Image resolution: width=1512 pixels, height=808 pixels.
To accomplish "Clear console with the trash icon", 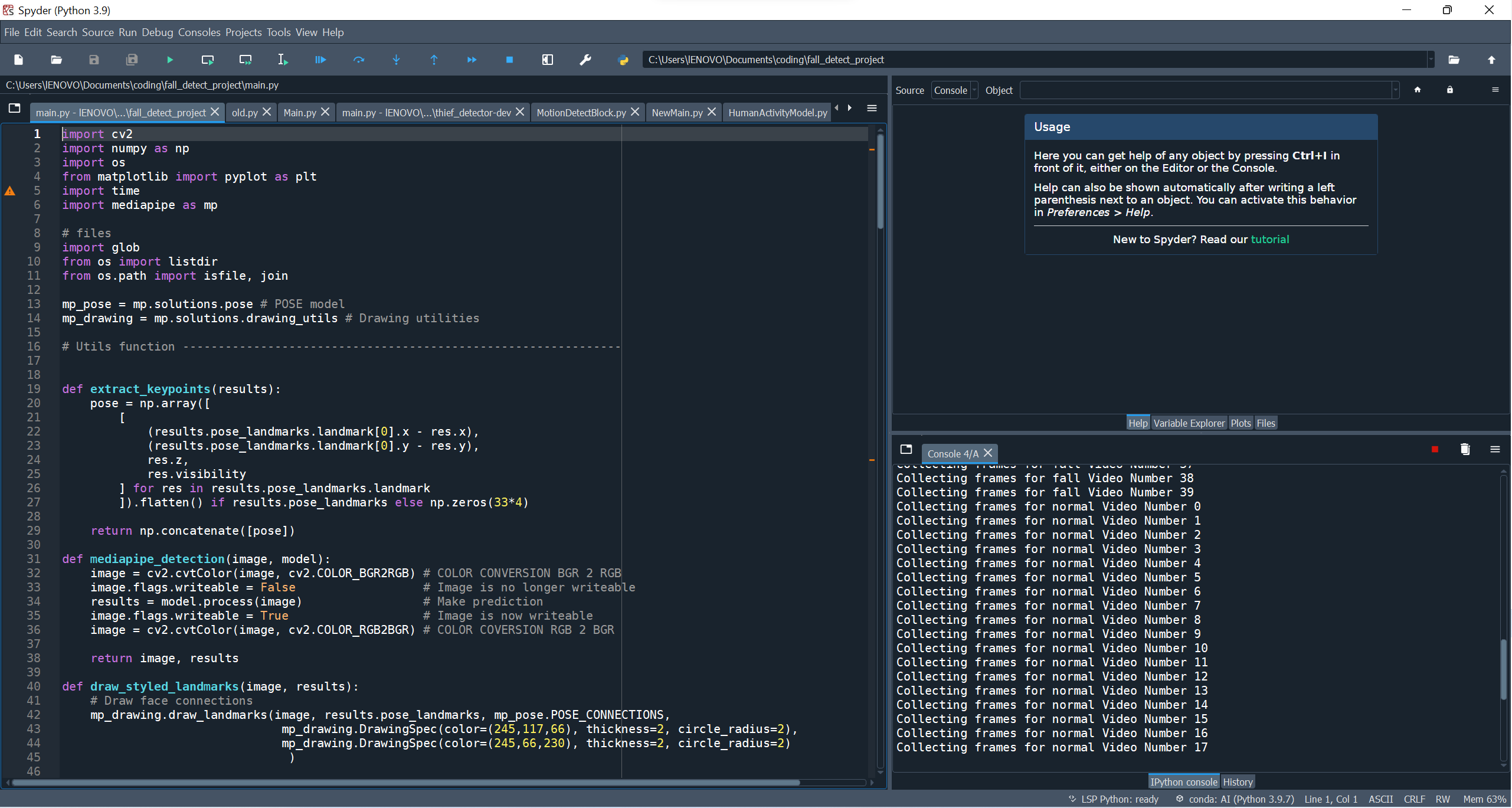I will tap(1465, 450).
